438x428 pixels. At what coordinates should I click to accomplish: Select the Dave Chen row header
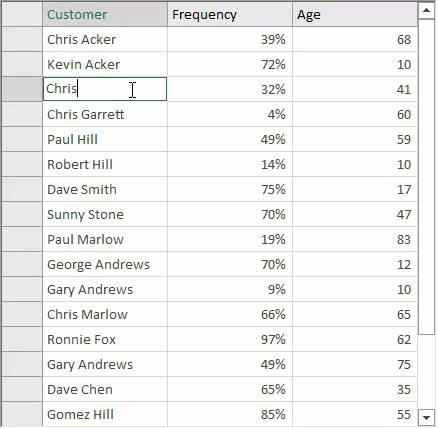click(22, 389)
